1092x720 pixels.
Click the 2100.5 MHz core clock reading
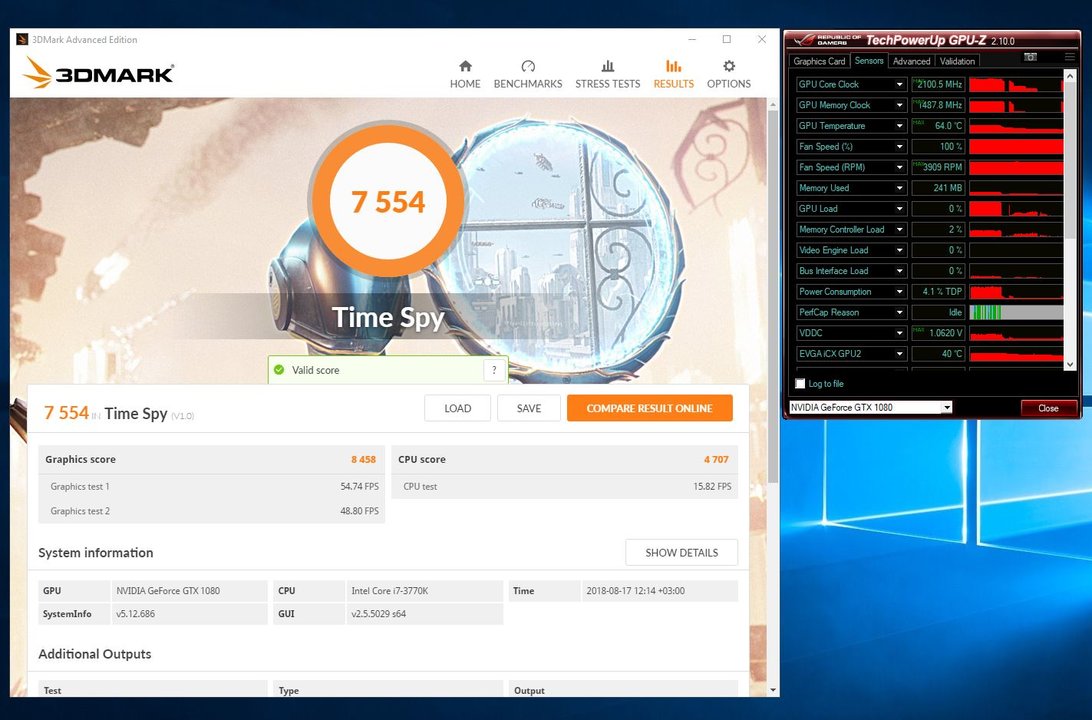click(938, 84)
